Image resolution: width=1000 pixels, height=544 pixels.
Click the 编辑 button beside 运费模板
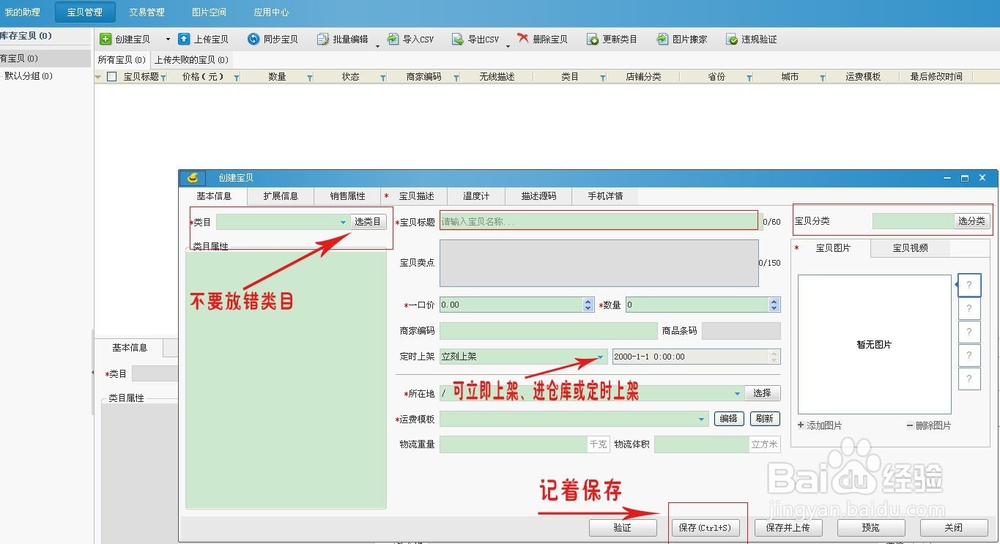pos(728,418)
